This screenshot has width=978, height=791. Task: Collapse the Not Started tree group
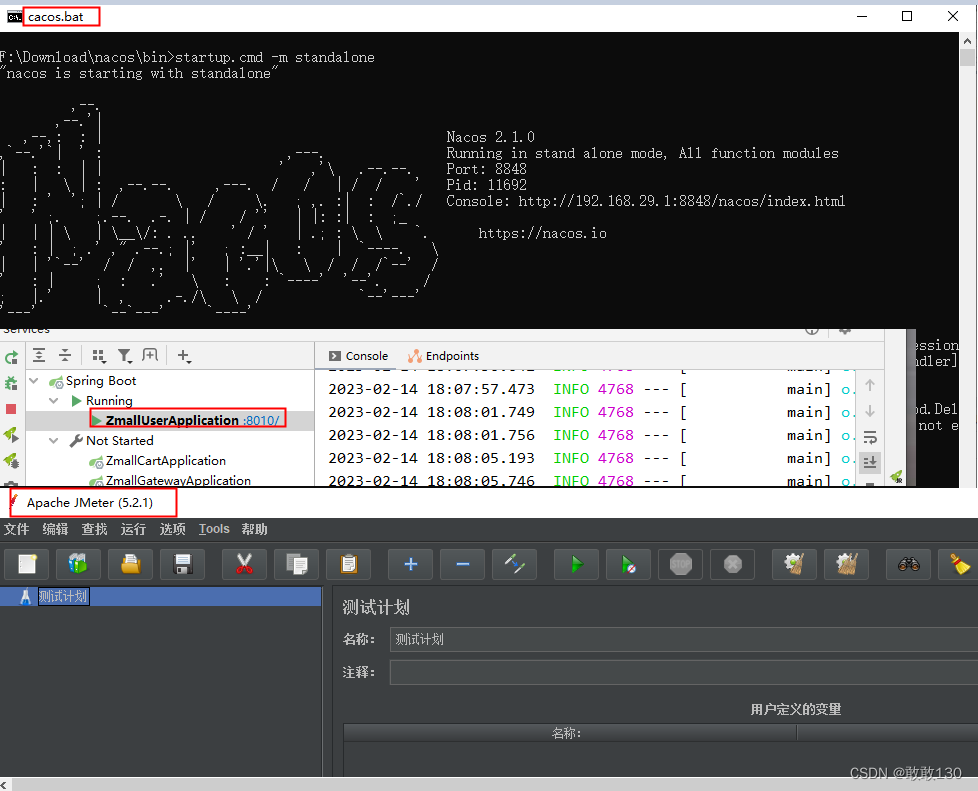pos(54,440)
